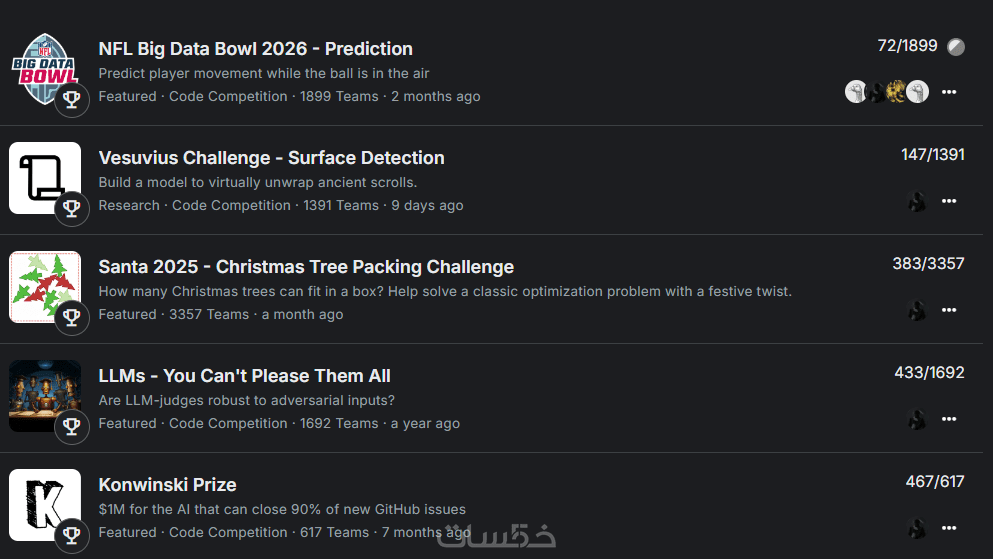Image resolution: width=993 pixels, height=559 pixels.
Task: Click the NFL Big Data Bowl logo thumbnail
Action: point(44,66)
